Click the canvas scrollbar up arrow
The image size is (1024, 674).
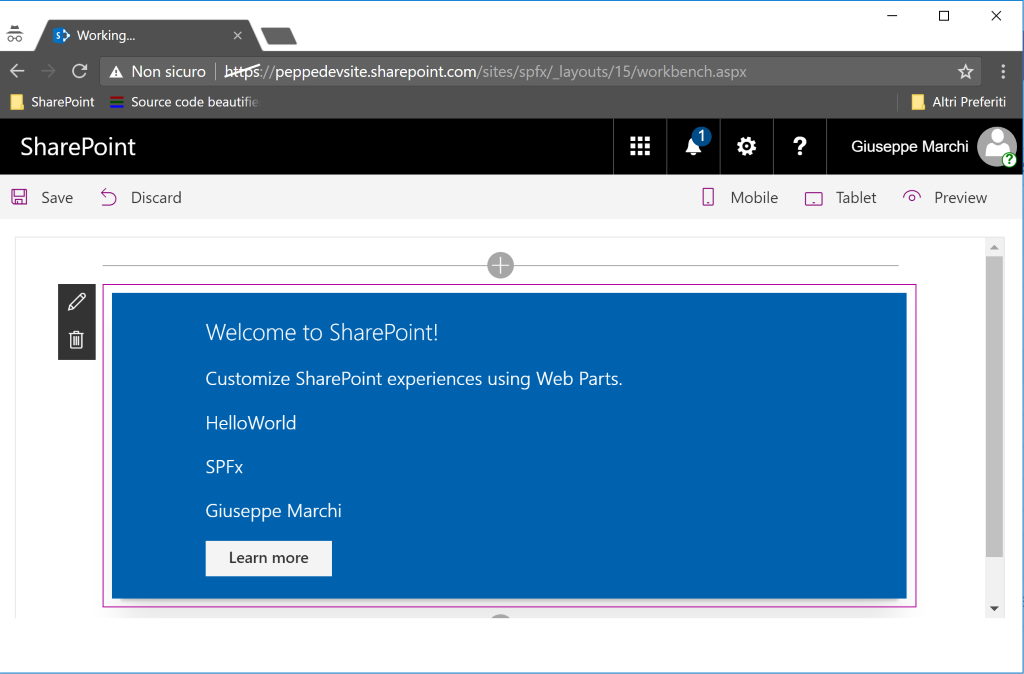click(994, 247)
